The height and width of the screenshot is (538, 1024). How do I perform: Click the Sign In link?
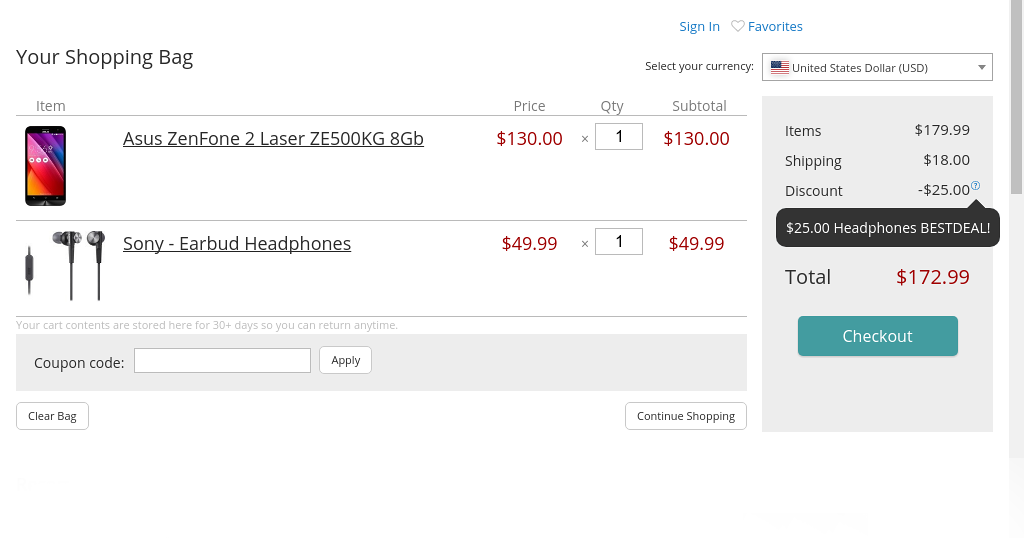(699, 26)
